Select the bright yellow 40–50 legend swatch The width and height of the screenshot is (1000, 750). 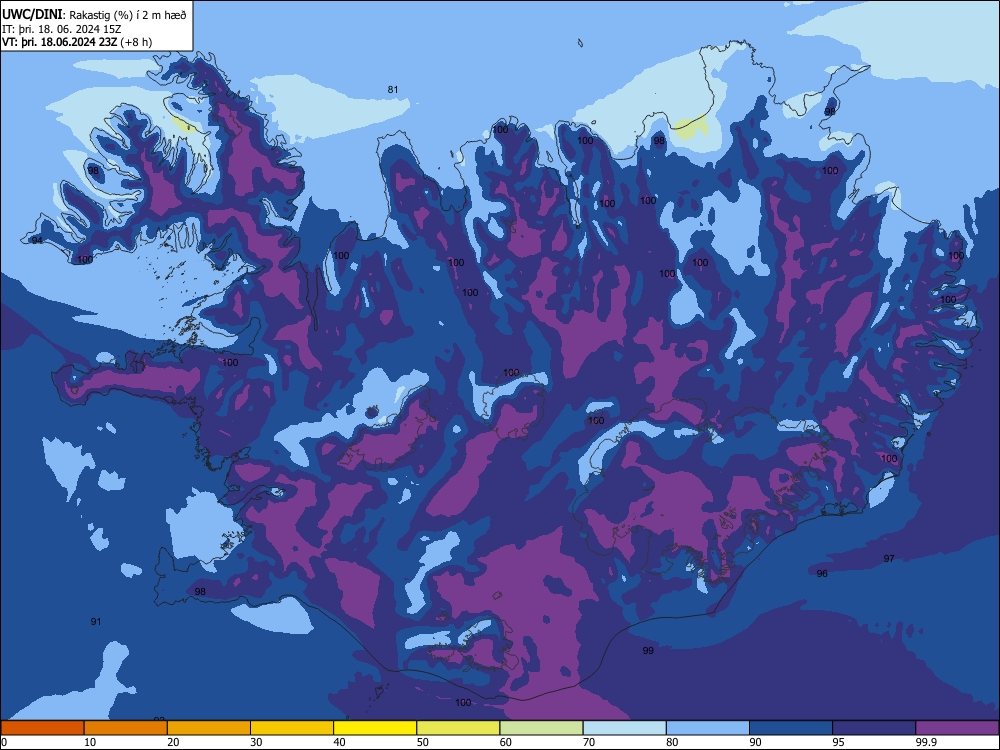tap(375, 728)
